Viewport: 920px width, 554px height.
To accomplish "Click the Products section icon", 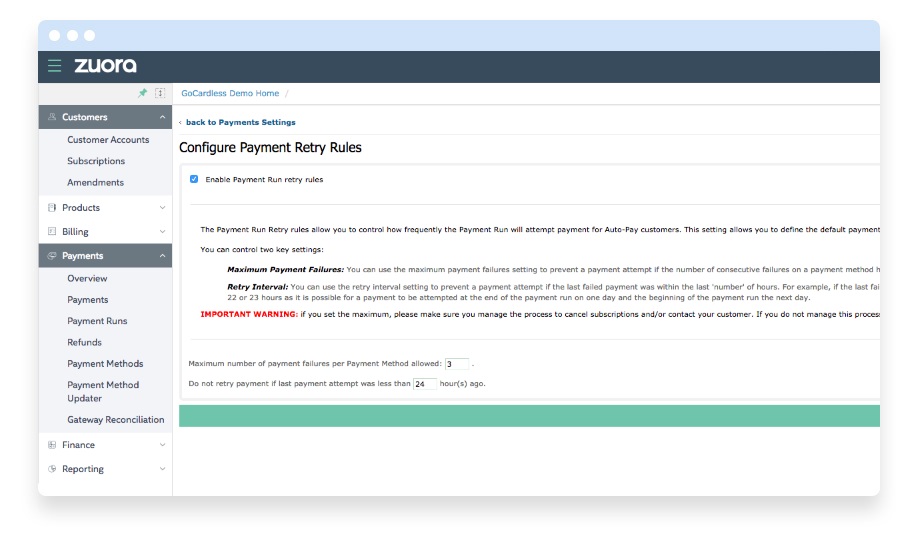I will (x=52, y=208).
